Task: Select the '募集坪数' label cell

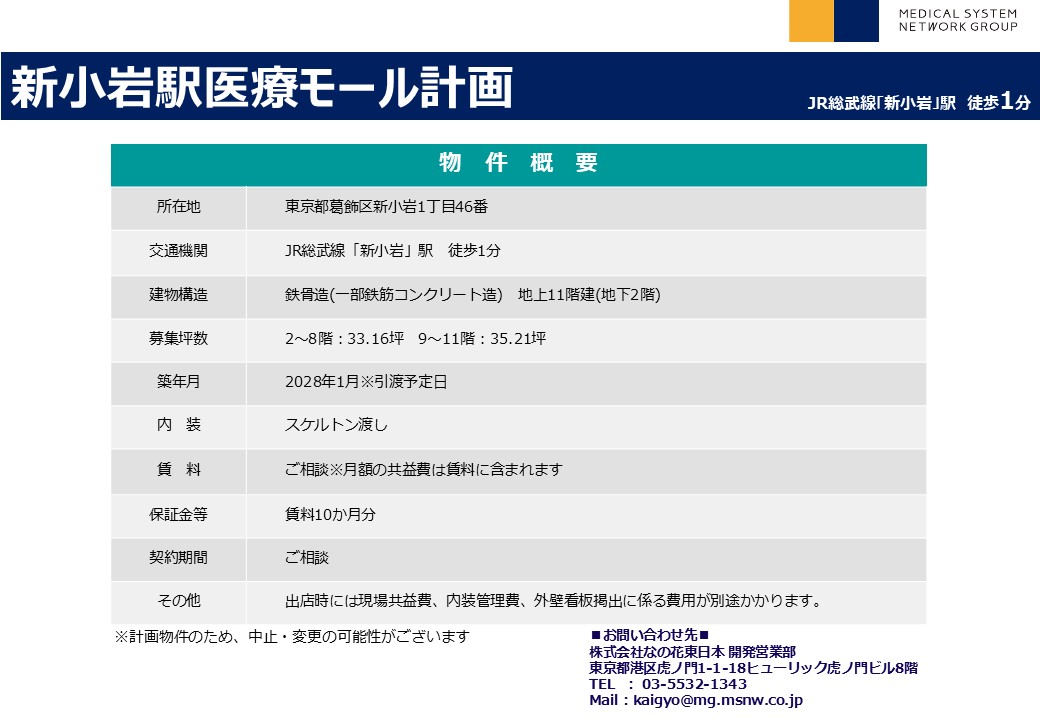Action: 178,339
